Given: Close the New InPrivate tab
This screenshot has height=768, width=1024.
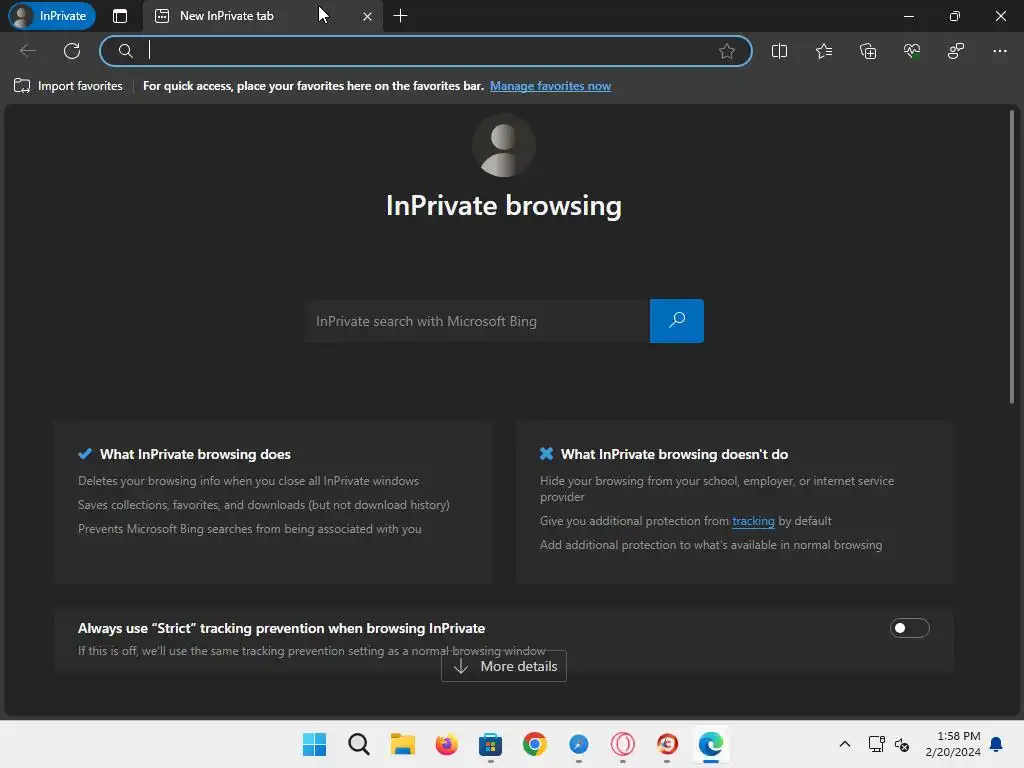Looking at the screenshot, I should point(367,16).
